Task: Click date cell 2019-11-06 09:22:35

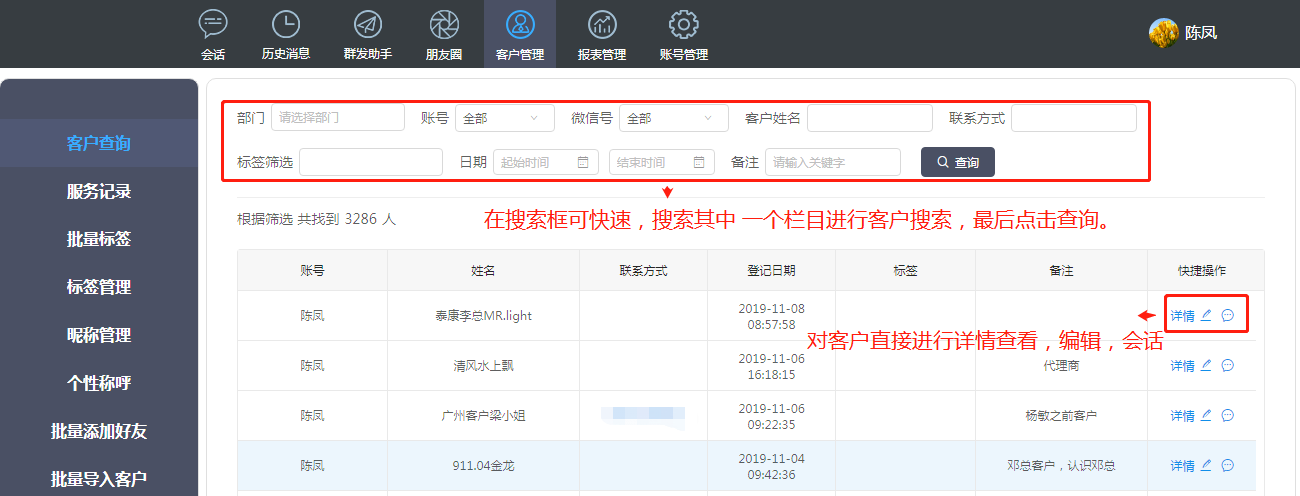Action: [x=771, y=416]
